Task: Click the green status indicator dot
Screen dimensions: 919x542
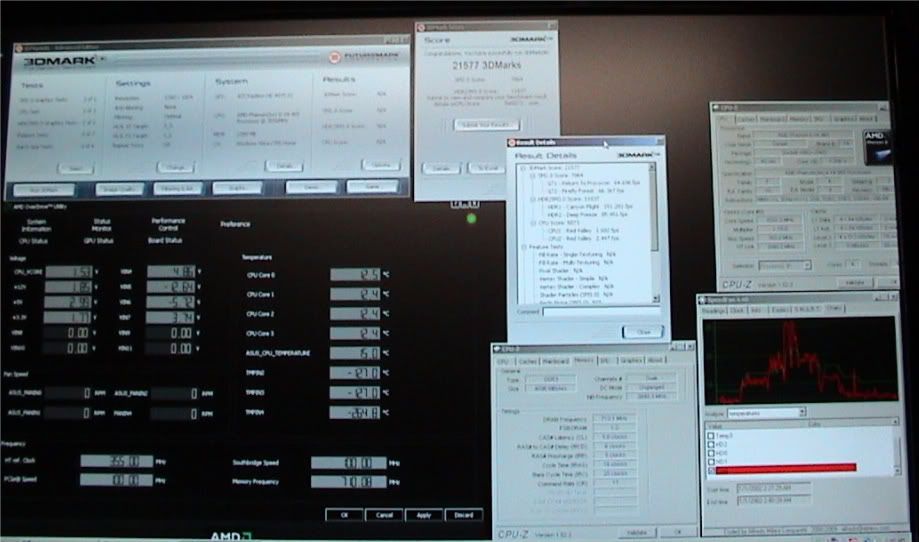Action: point(471,218)
